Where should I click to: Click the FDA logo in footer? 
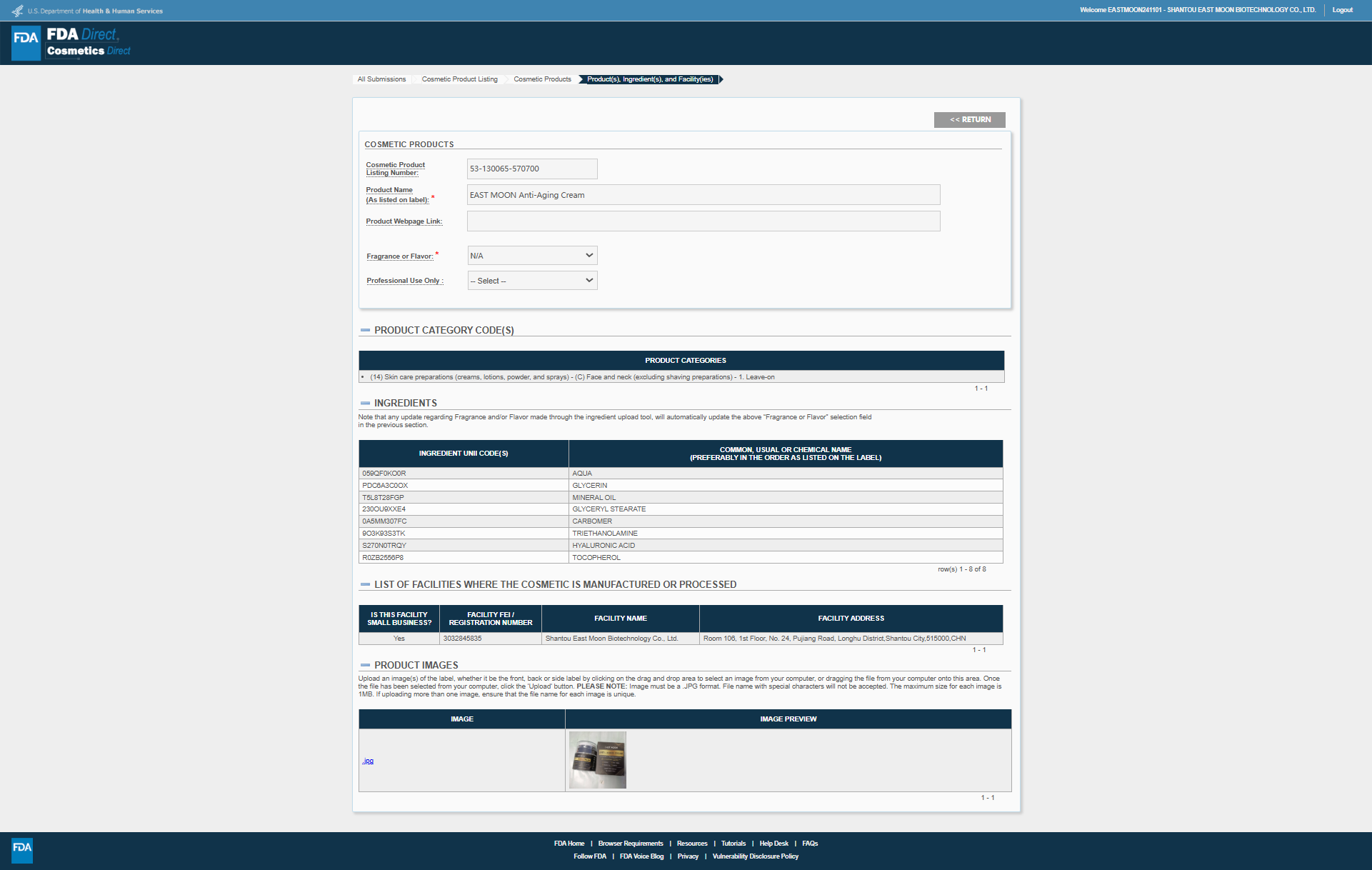(22, 850)
